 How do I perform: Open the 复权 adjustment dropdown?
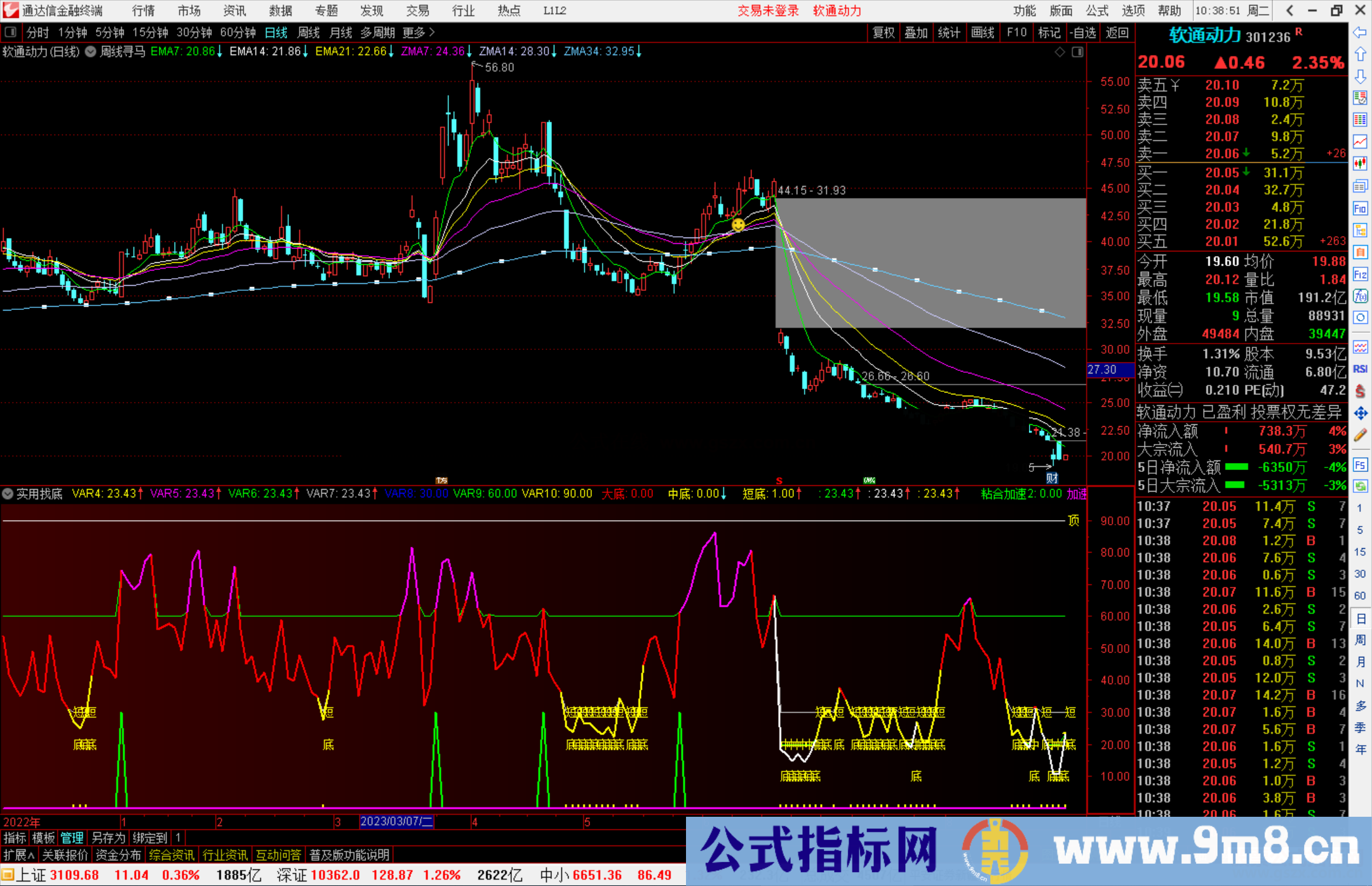coord(884,32)
